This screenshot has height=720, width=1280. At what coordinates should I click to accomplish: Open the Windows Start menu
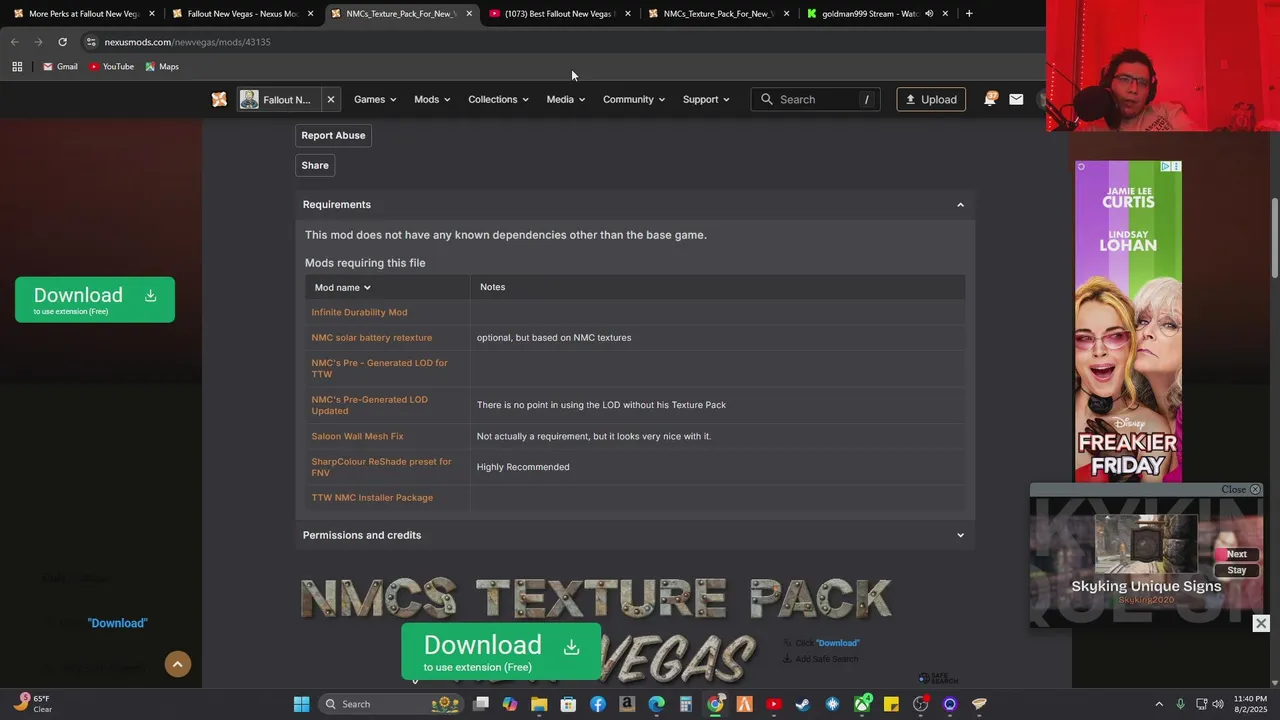point(301,704)
